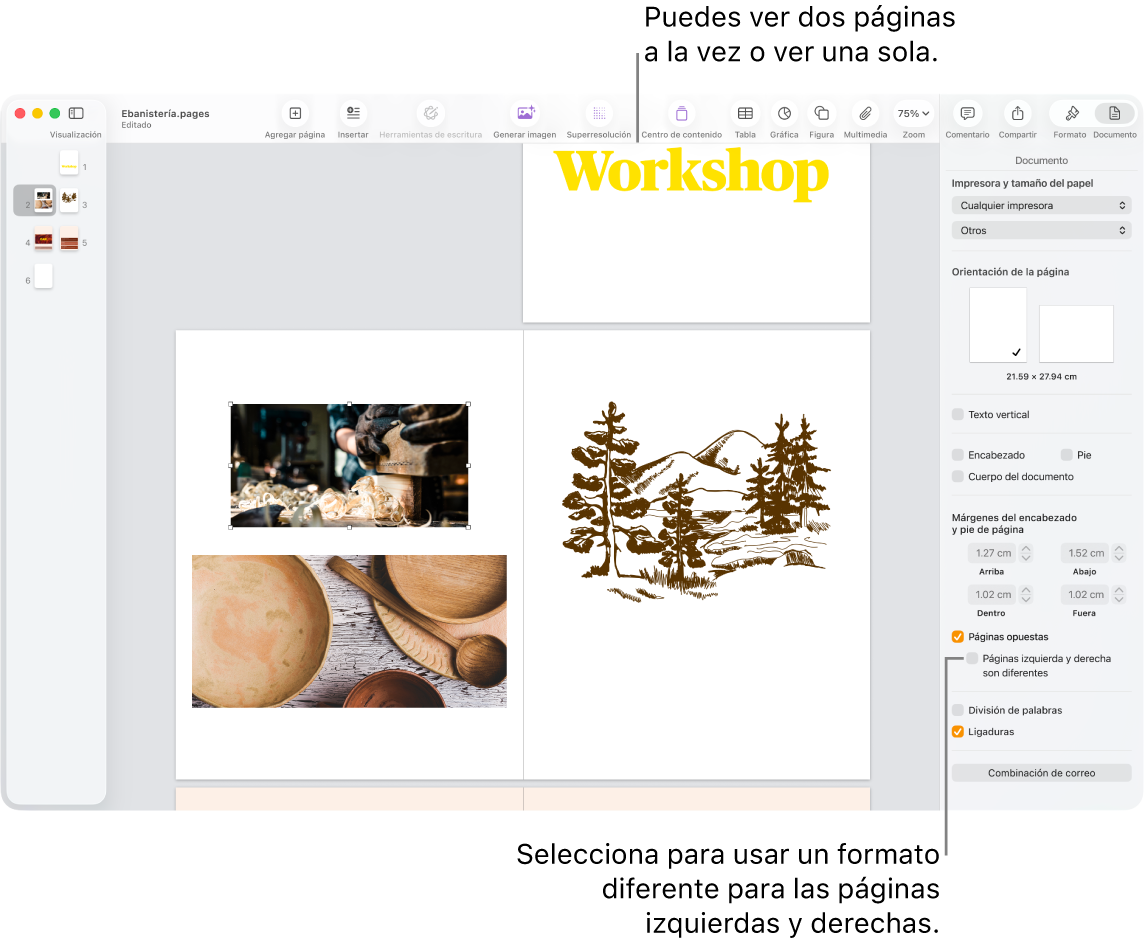
Task: Click the Gráfica chart icon
Action: click(784, 114)
